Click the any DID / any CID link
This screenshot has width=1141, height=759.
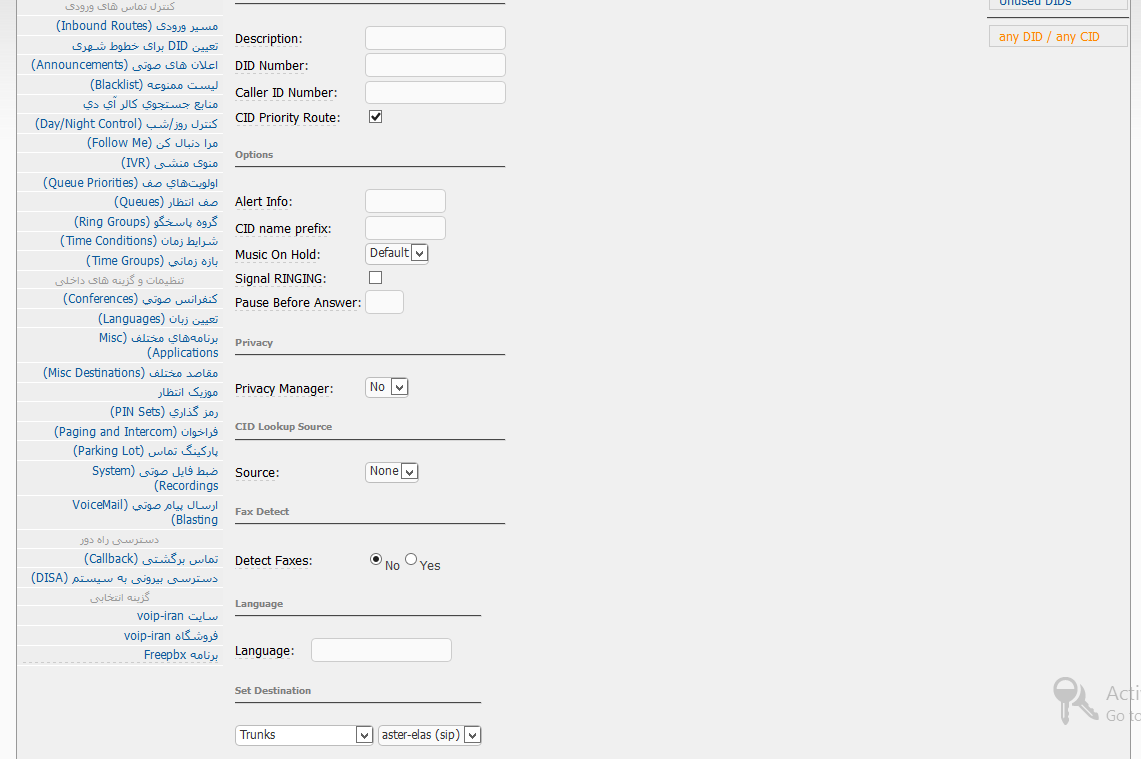click(x=1049, y=37)
